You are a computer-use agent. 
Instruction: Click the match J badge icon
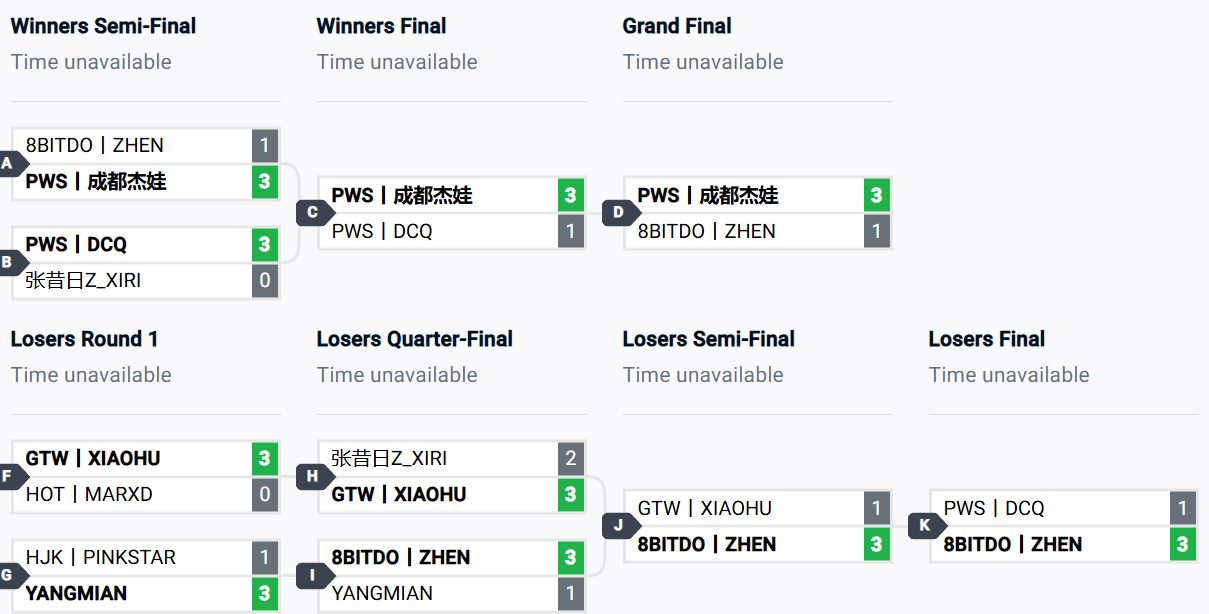click(x=620, y=525)
